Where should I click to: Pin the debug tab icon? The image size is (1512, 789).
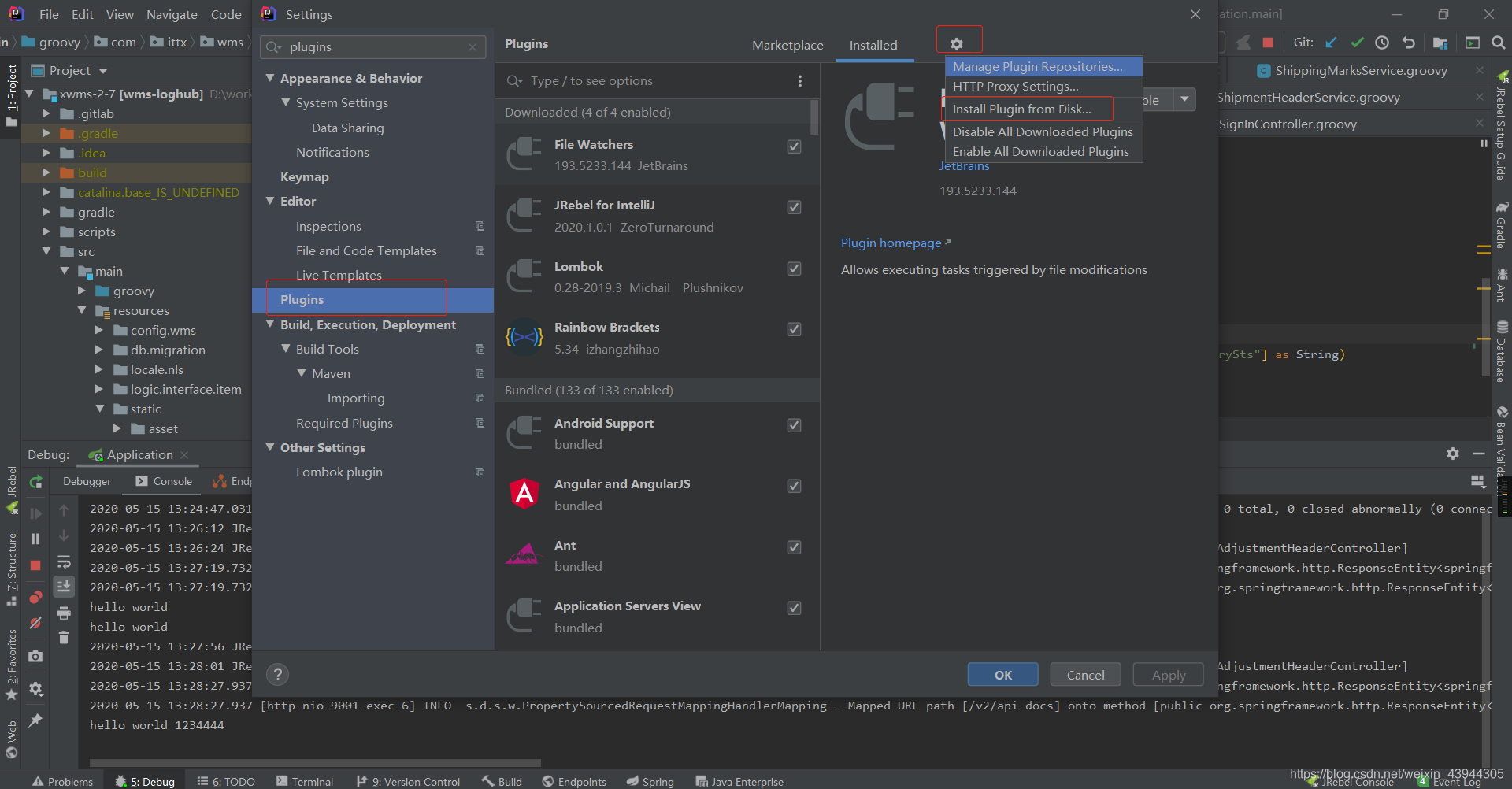click(35, 720)
